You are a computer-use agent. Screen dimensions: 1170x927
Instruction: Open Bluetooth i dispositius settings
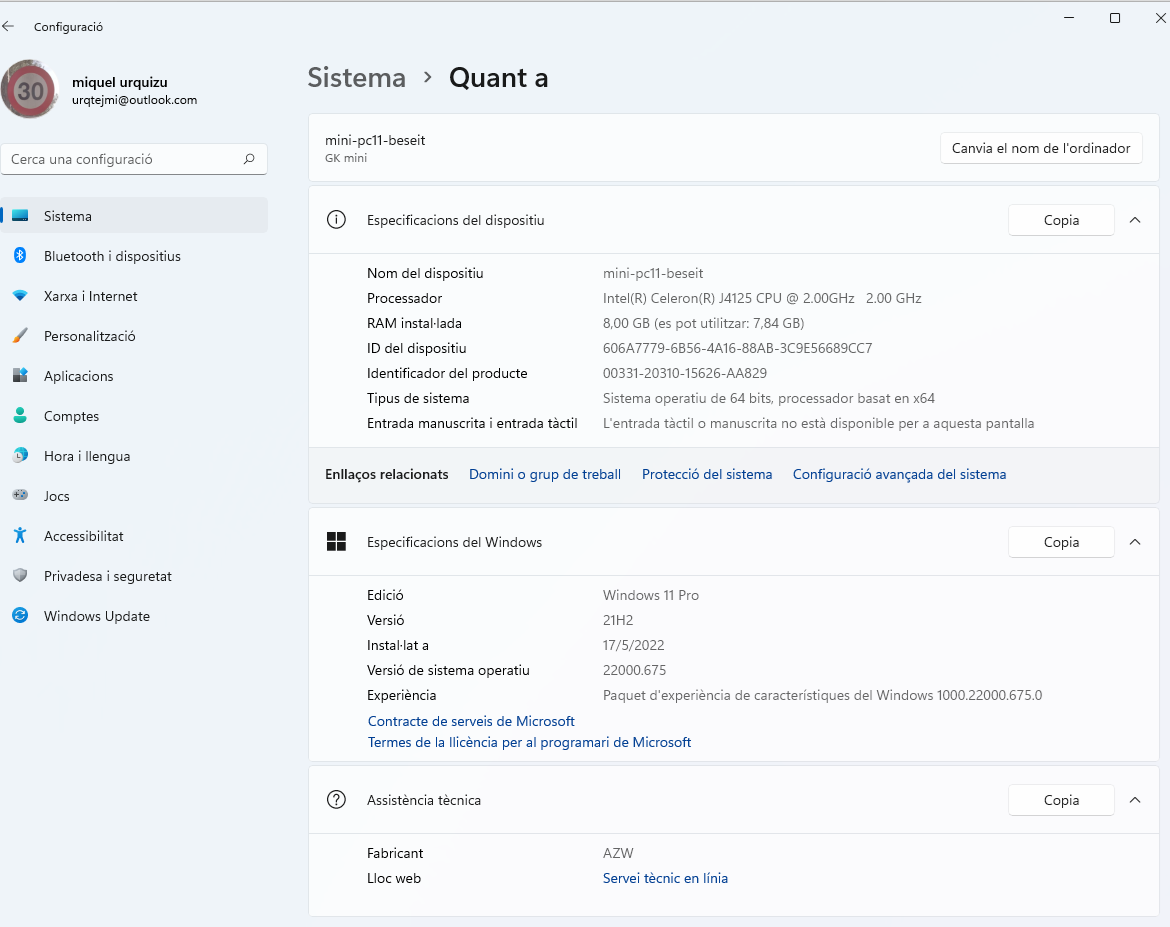pyautogui.click(x=134, y=256)
